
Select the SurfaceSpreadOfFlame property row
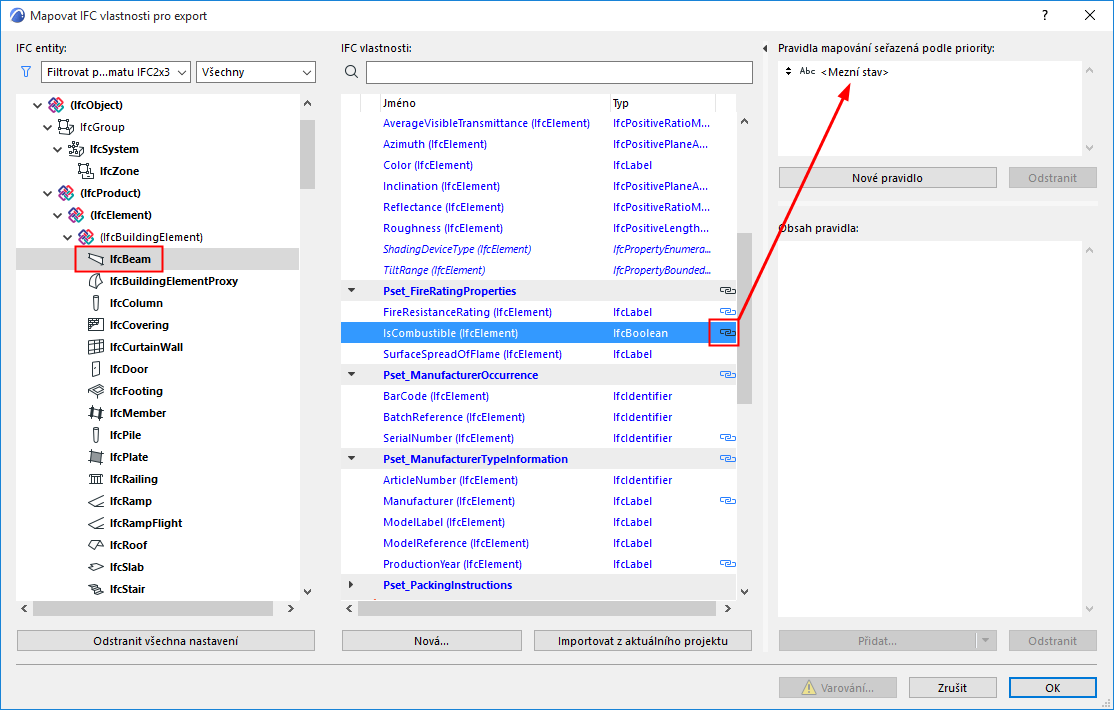pyautogui.click(x=539, y=354)
